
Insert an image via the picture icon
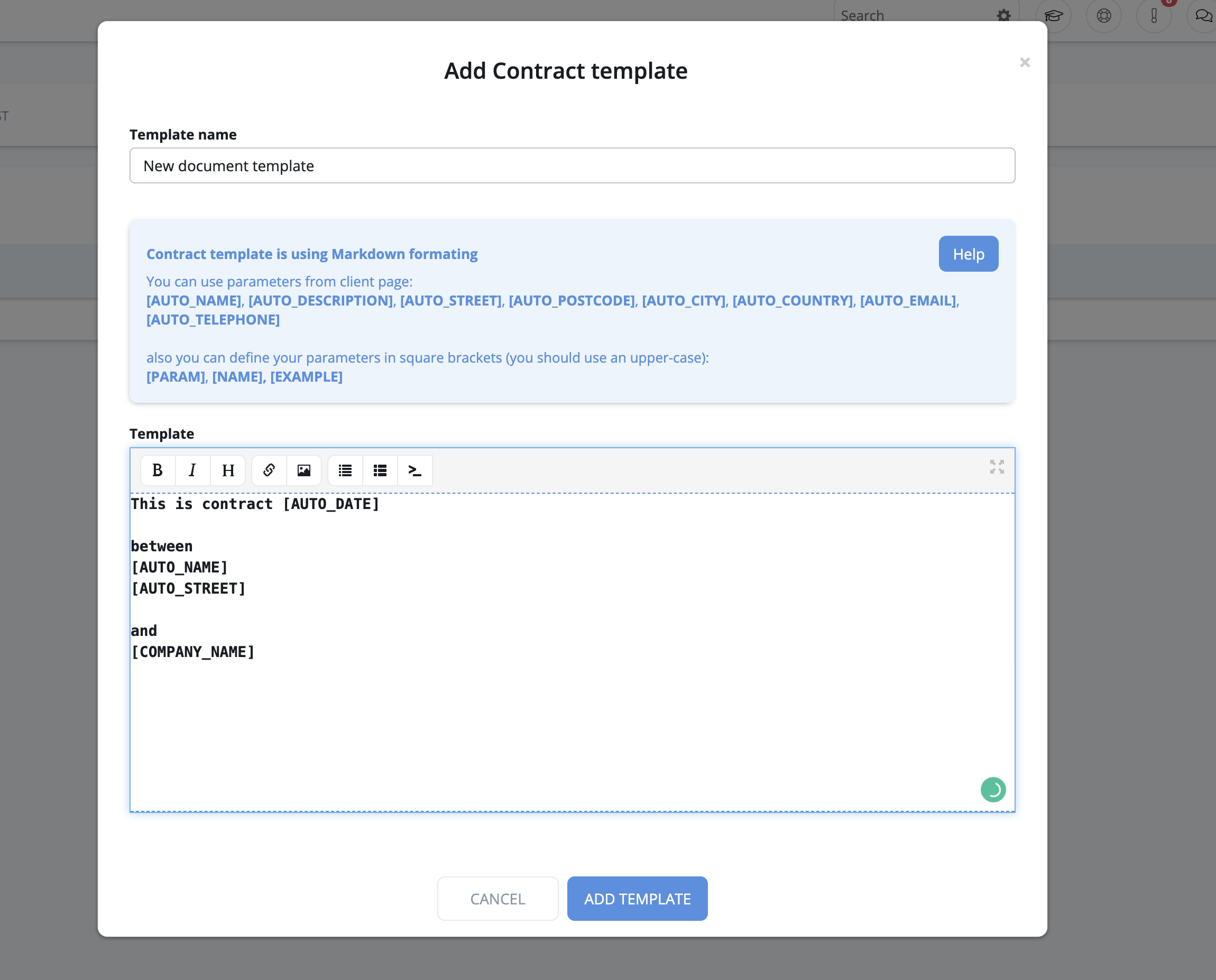pos(303,470)
